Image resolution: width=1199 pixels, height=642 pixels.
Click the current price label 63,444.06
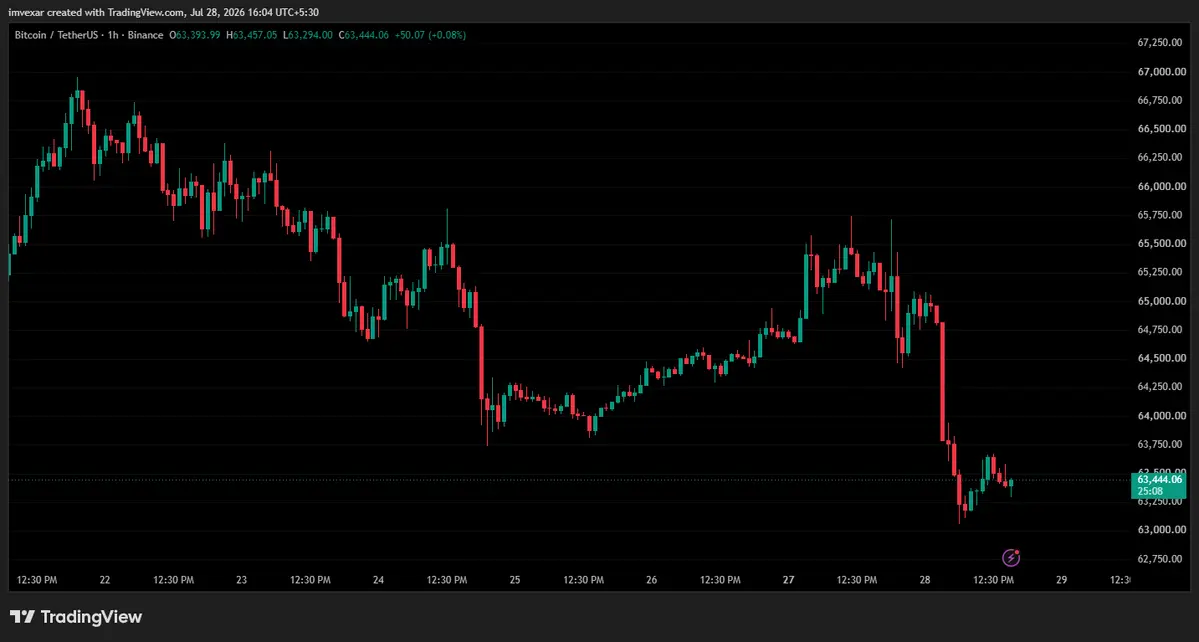(1159, 480)
